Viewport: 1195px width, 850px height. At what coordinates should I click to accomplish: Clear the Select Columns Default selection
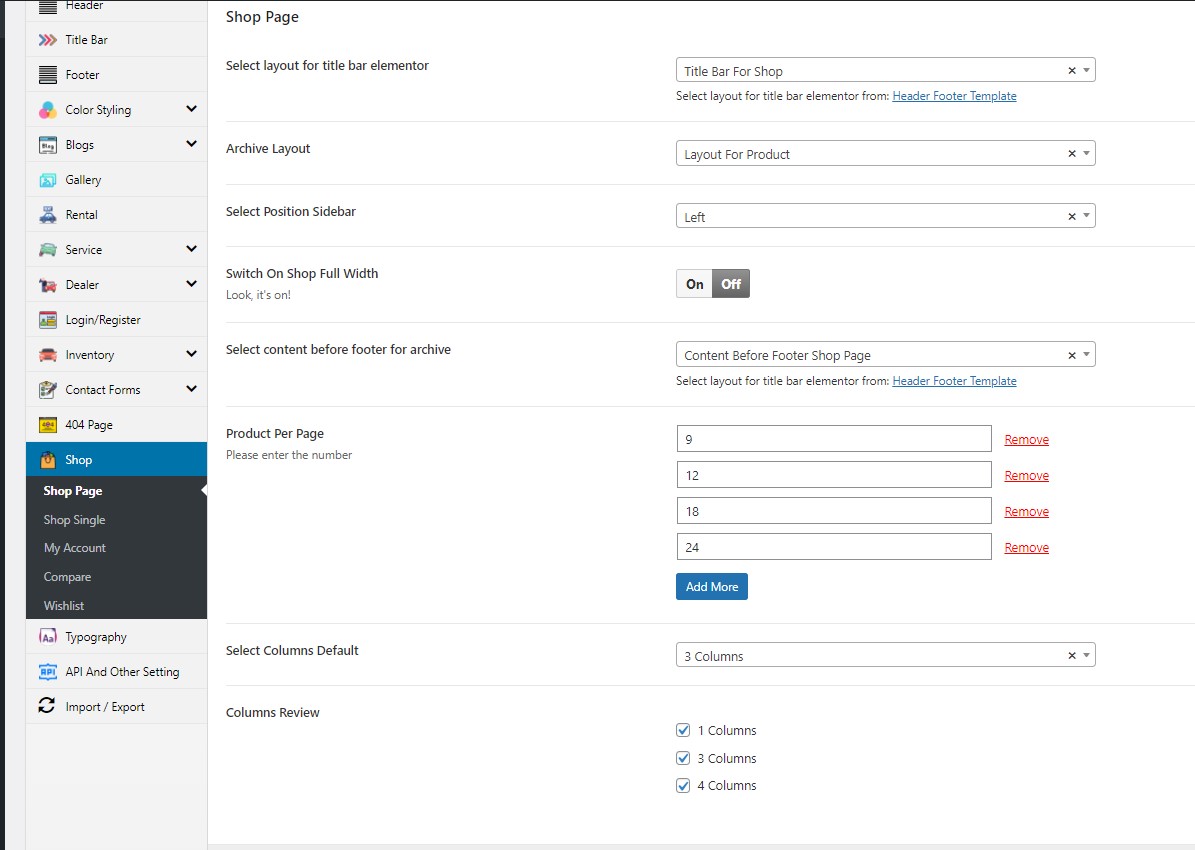tap(1072, 656)
